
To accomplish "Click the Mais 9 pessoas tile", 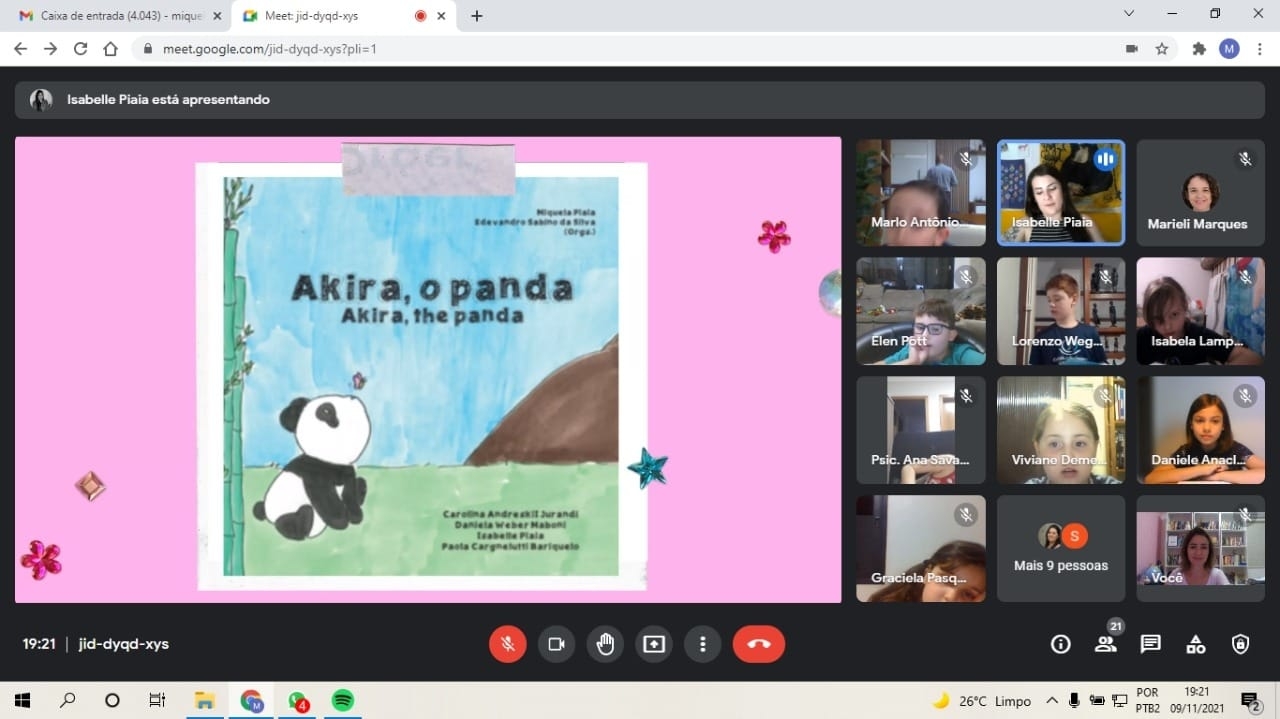I will [1061, 549].
